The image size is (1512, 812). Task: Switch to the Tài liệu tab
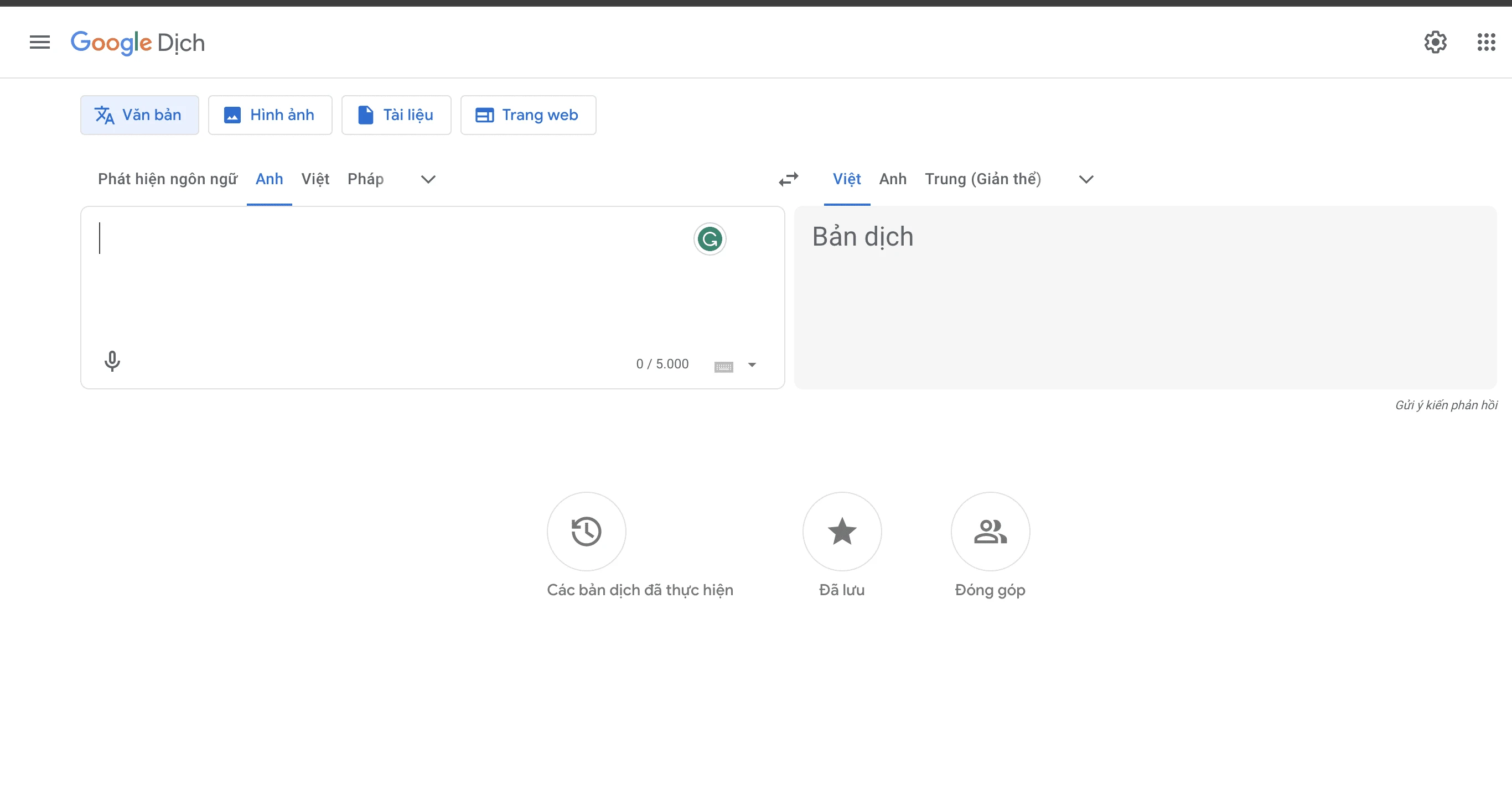click(396, 114)
